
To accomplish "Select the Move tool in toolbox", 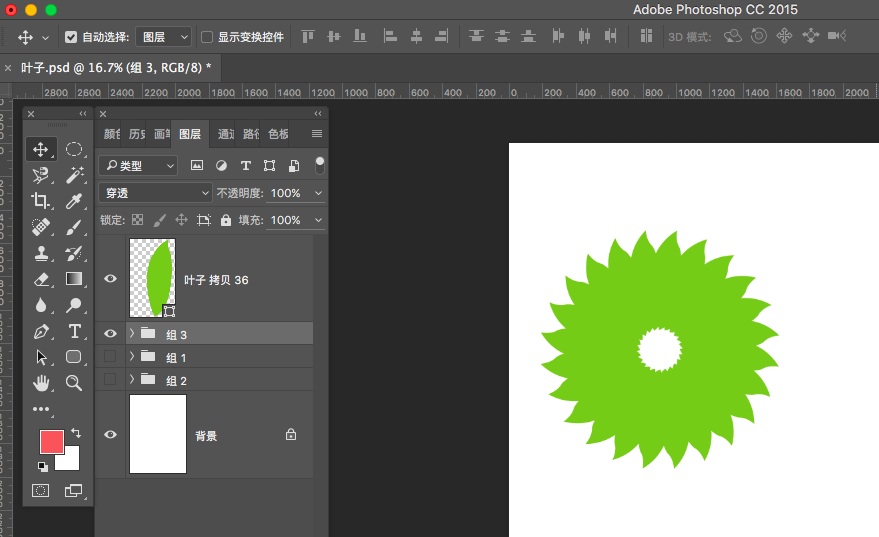I will tap(40, 149).
